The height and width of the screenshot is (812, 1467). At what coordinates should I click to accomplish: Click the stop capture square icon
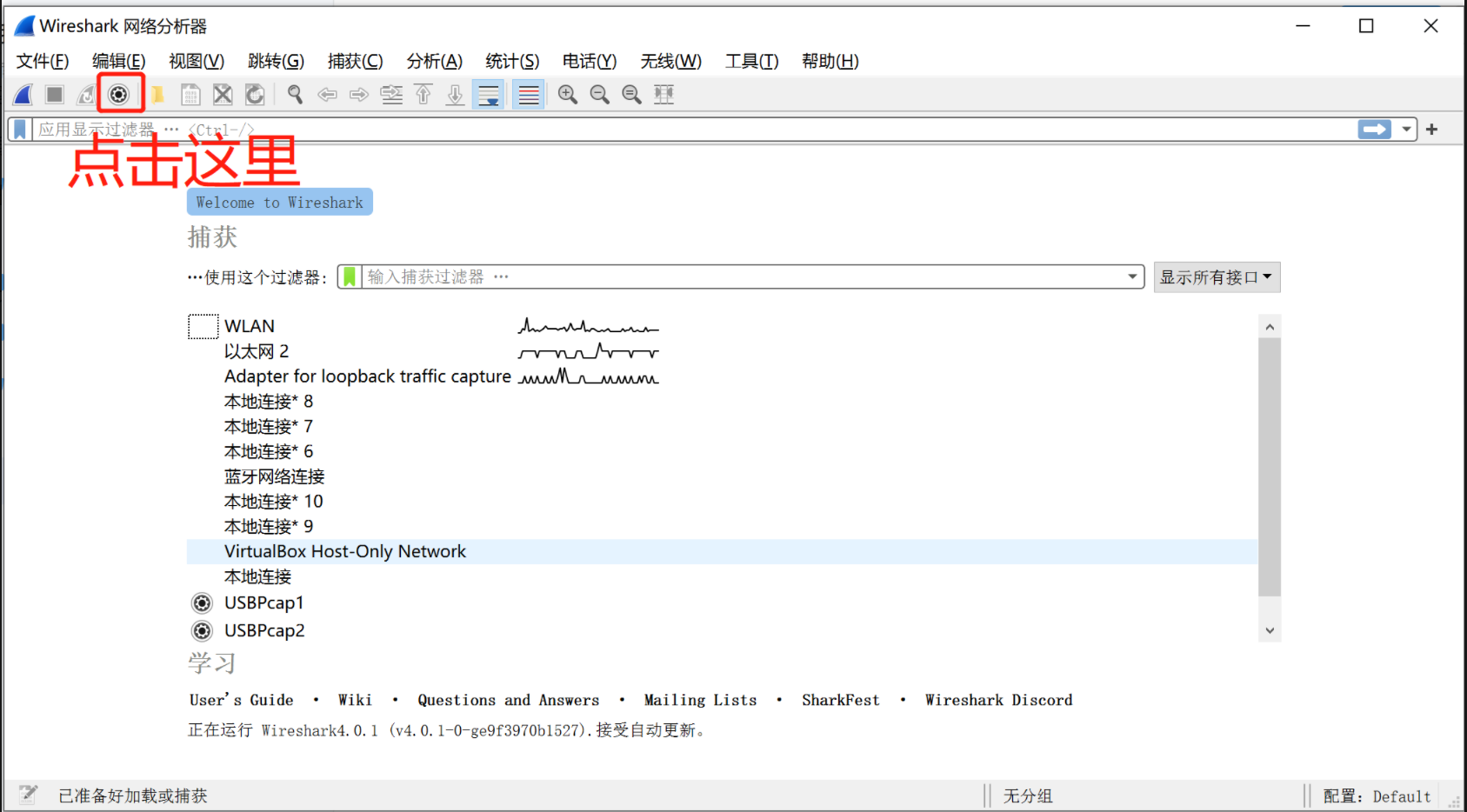55,94
